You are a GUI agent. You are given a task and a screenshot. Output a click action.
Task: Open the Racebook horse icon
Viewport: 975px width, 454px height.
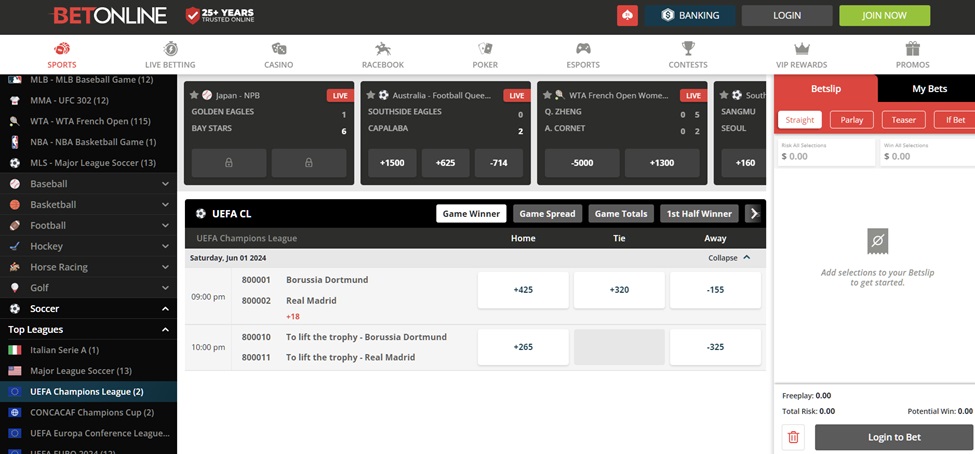(x=382, y=49)
